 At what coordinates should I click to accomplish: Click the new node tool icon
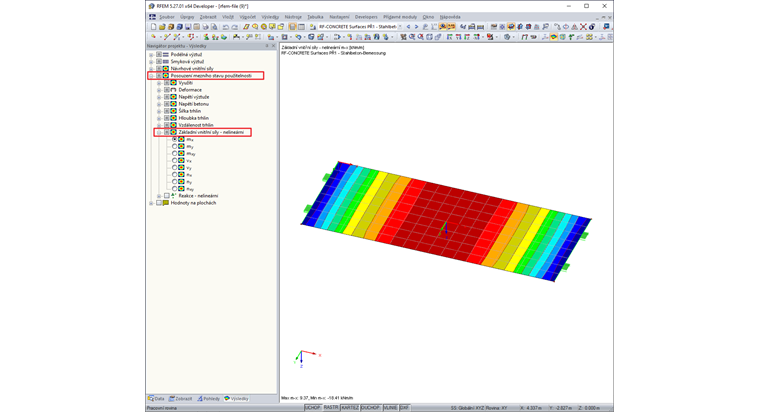click(x=154, y=37)
